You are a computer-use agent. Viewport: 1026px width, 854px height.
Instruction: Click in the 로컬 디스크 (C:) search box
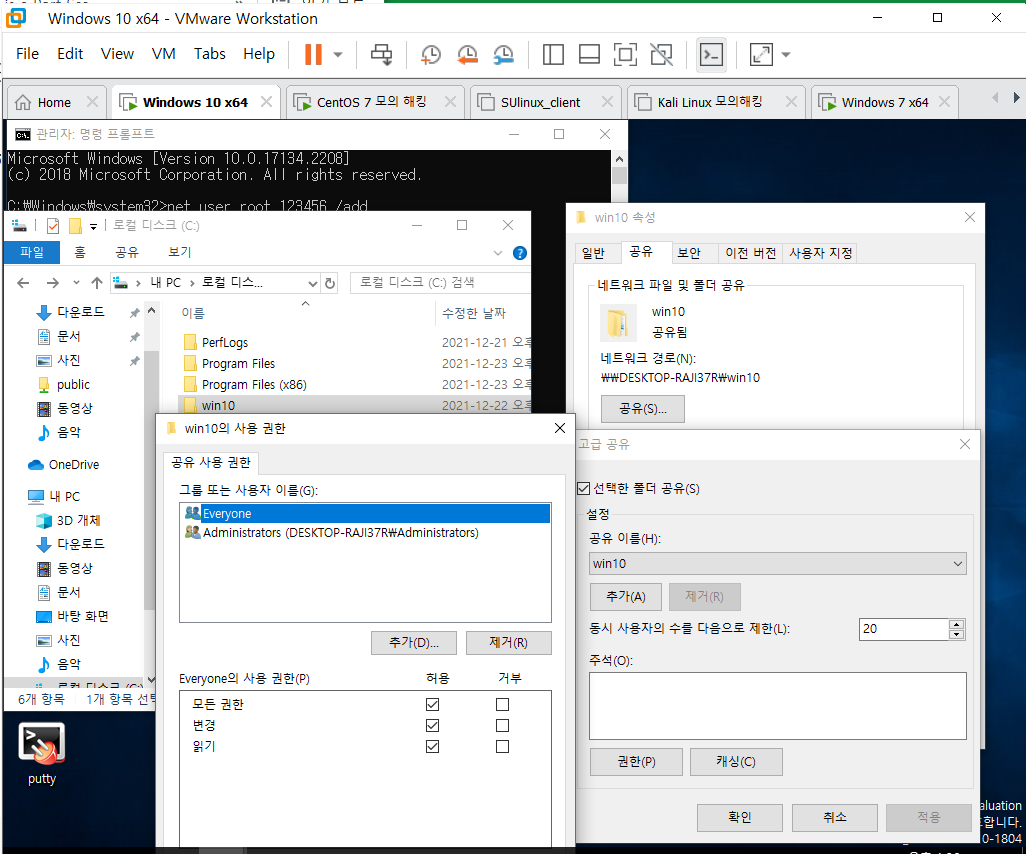click(440, 282)
